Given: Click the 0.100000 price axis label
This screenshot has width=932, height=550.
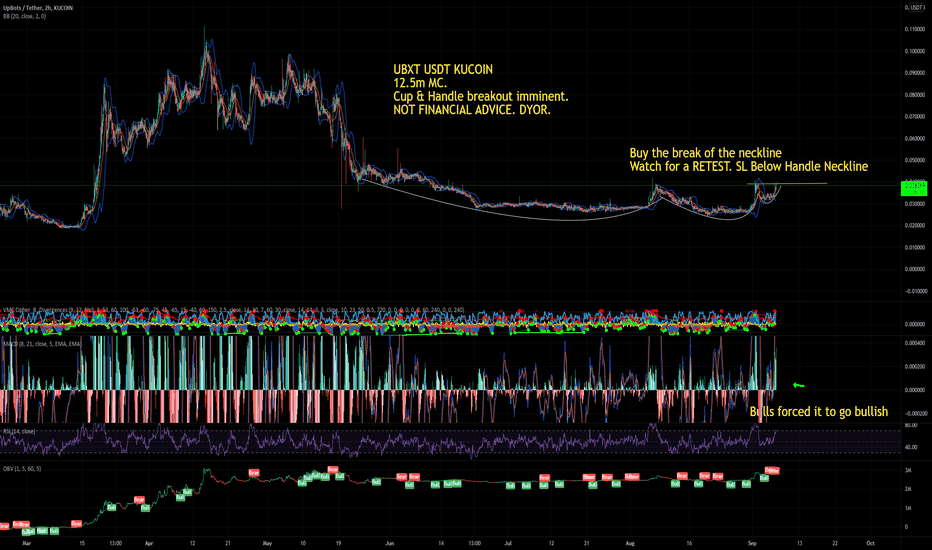Looking at the screenshot, I should [915, 51].
